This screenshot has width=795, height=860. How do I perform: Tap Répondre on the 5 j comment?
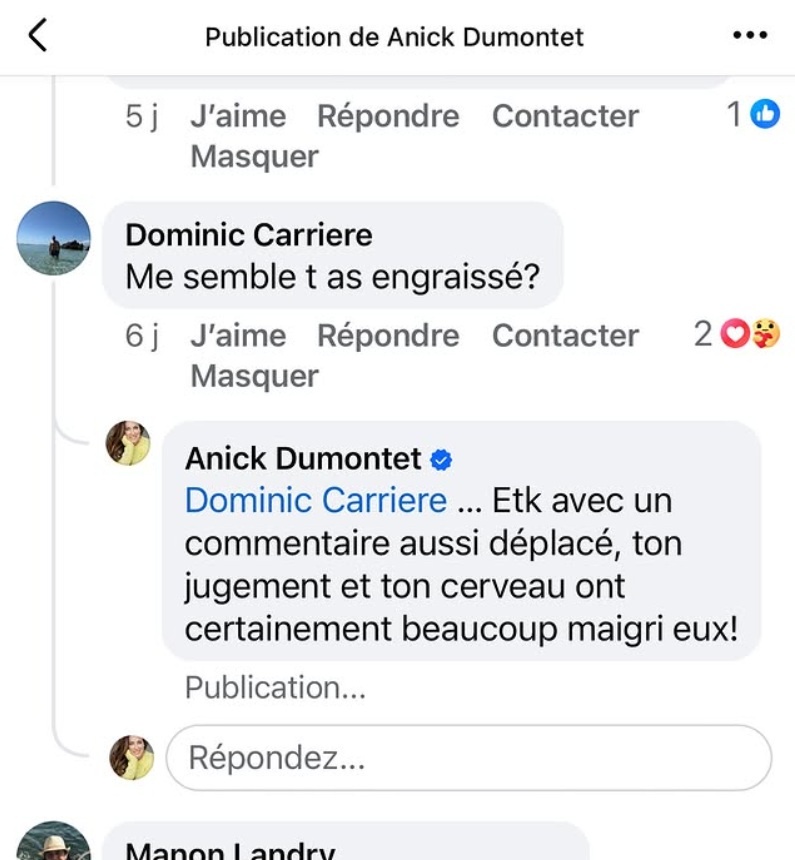click(388, 116)
